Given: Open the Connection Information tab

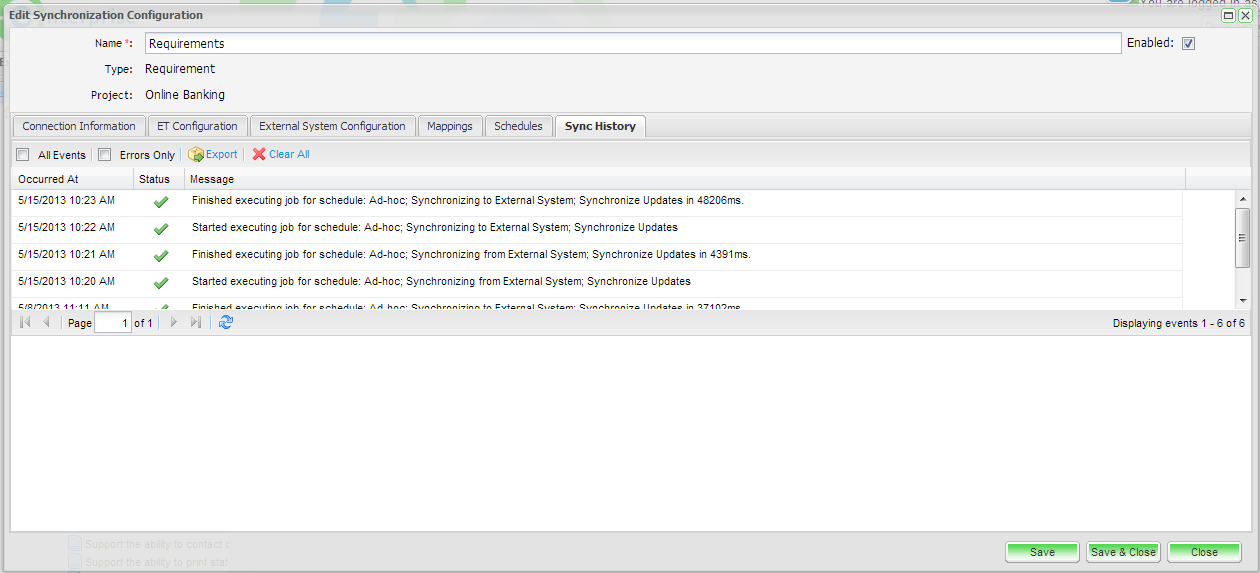Looking at the screenshot, I should pos(79,126).
